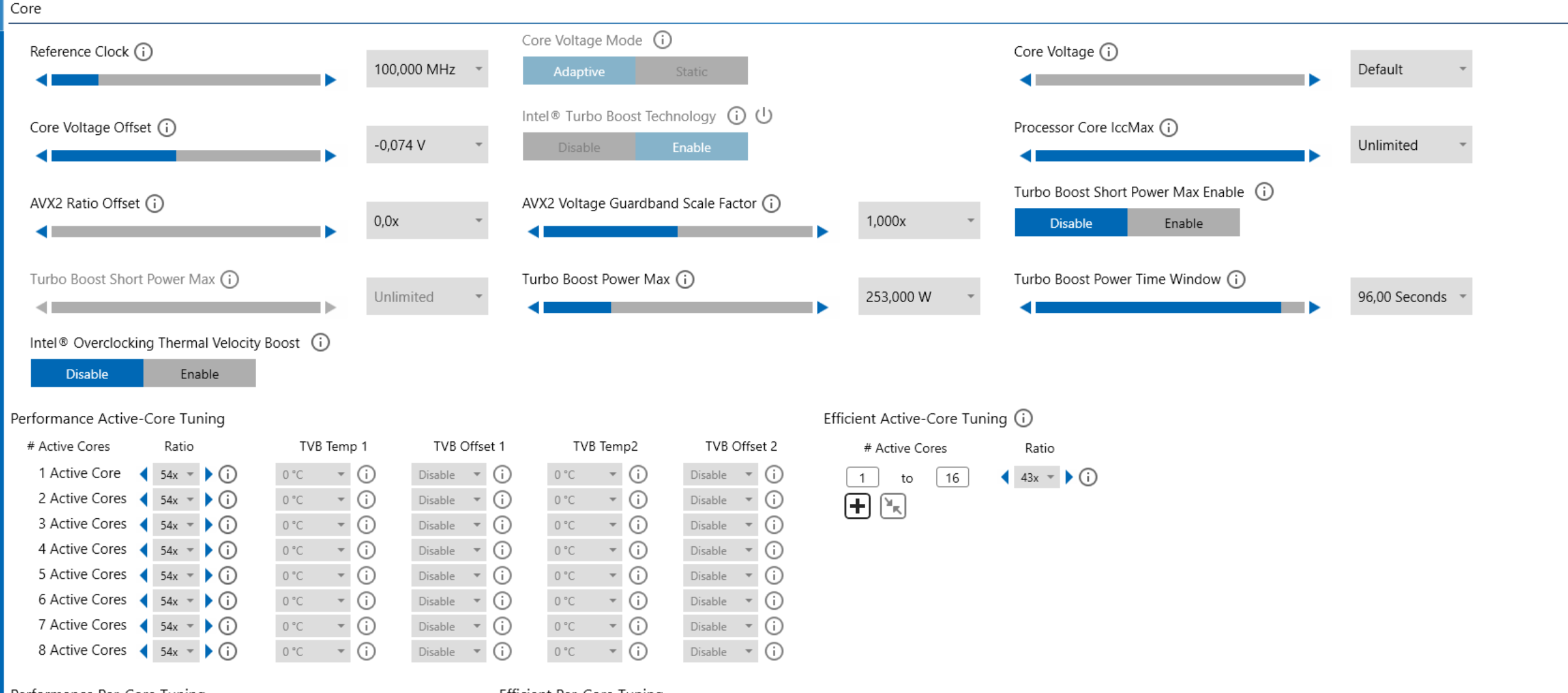
Task: Select Static core voltage mode
Action: point(691,72)
